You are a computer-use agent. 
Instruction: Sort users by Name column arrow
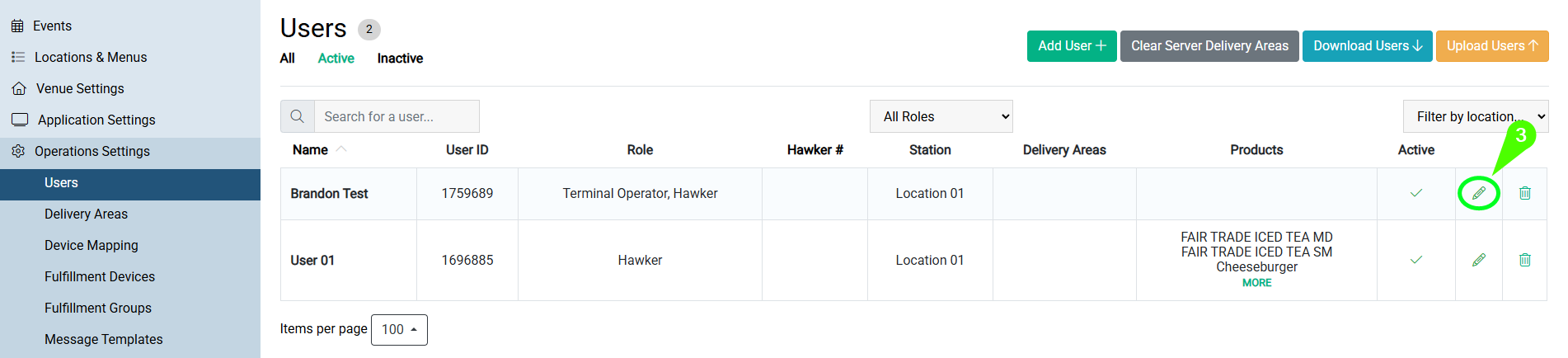pyautogui.click(x=341, y=149)
